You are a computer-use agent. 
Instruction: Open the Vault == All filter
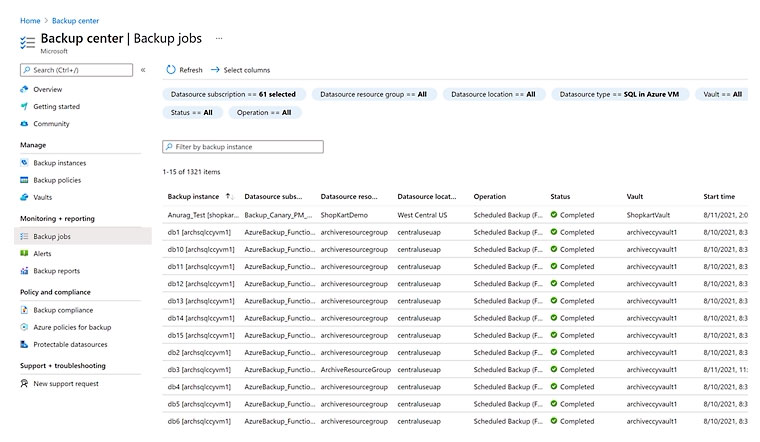tap(722, 95)
